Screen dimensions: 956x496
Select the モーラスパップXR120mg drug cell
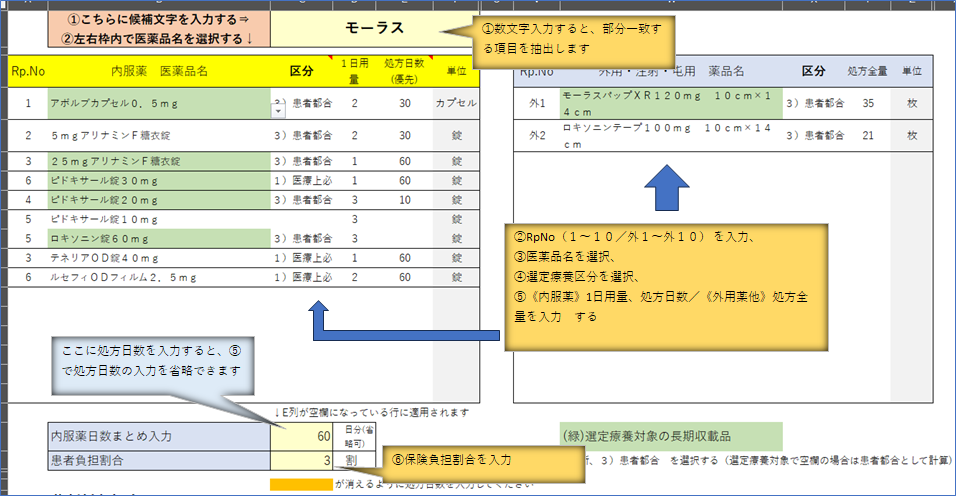click(671, 104)
